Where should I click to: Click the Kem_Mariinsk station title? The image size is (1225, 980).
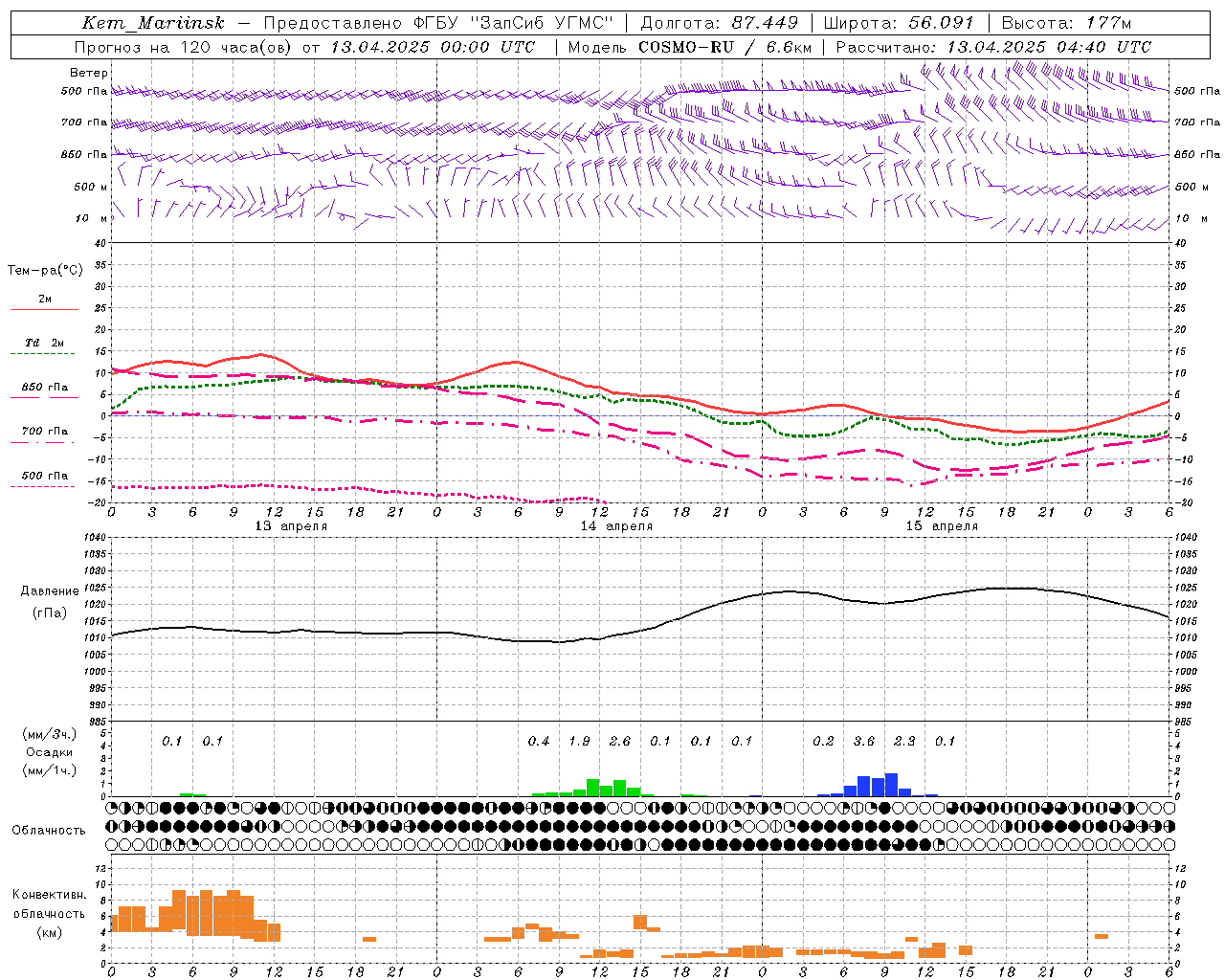click(x=153, y=23)
